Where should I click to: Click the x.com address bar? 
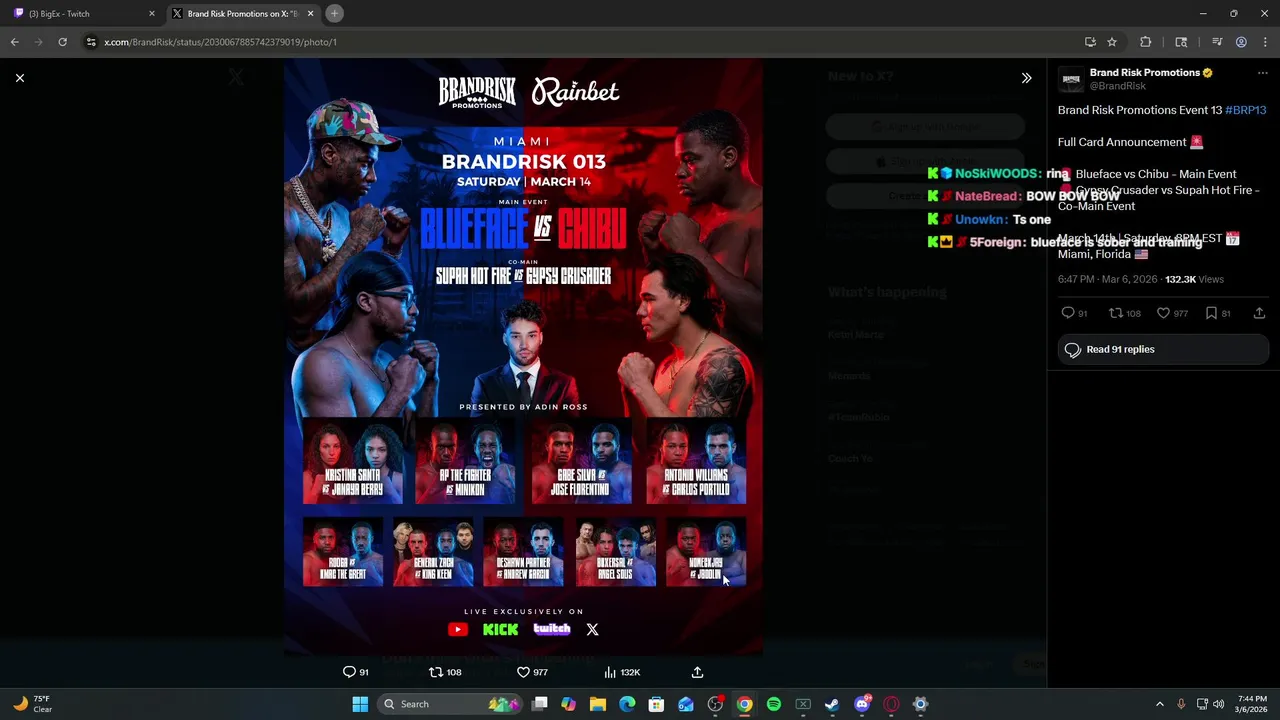click(x=580, y=42)
